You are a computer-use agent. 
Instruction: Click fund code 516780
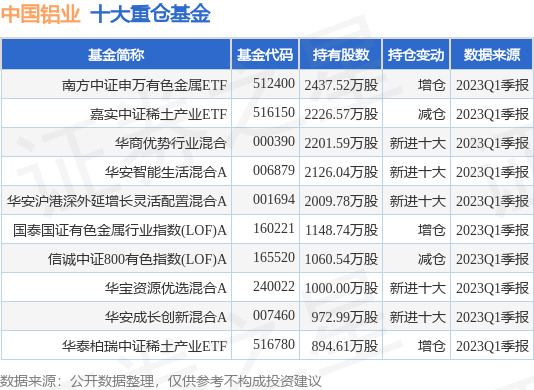274,344
